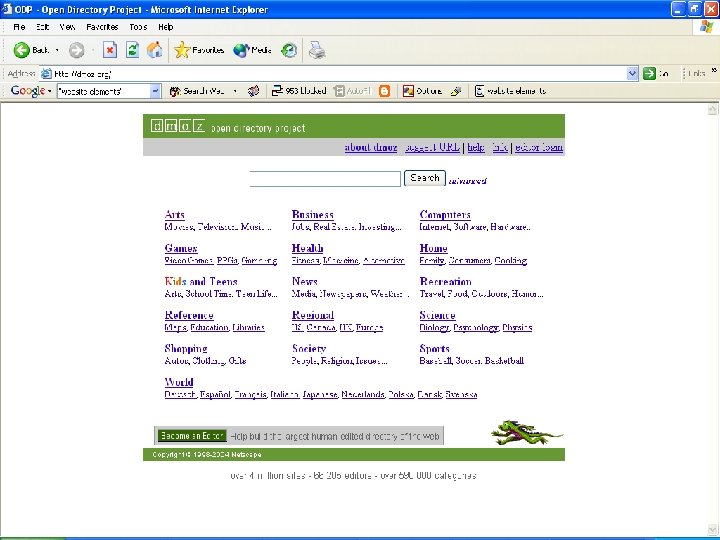Open the Business category
The image size is (720, 540).
(312, 214)
